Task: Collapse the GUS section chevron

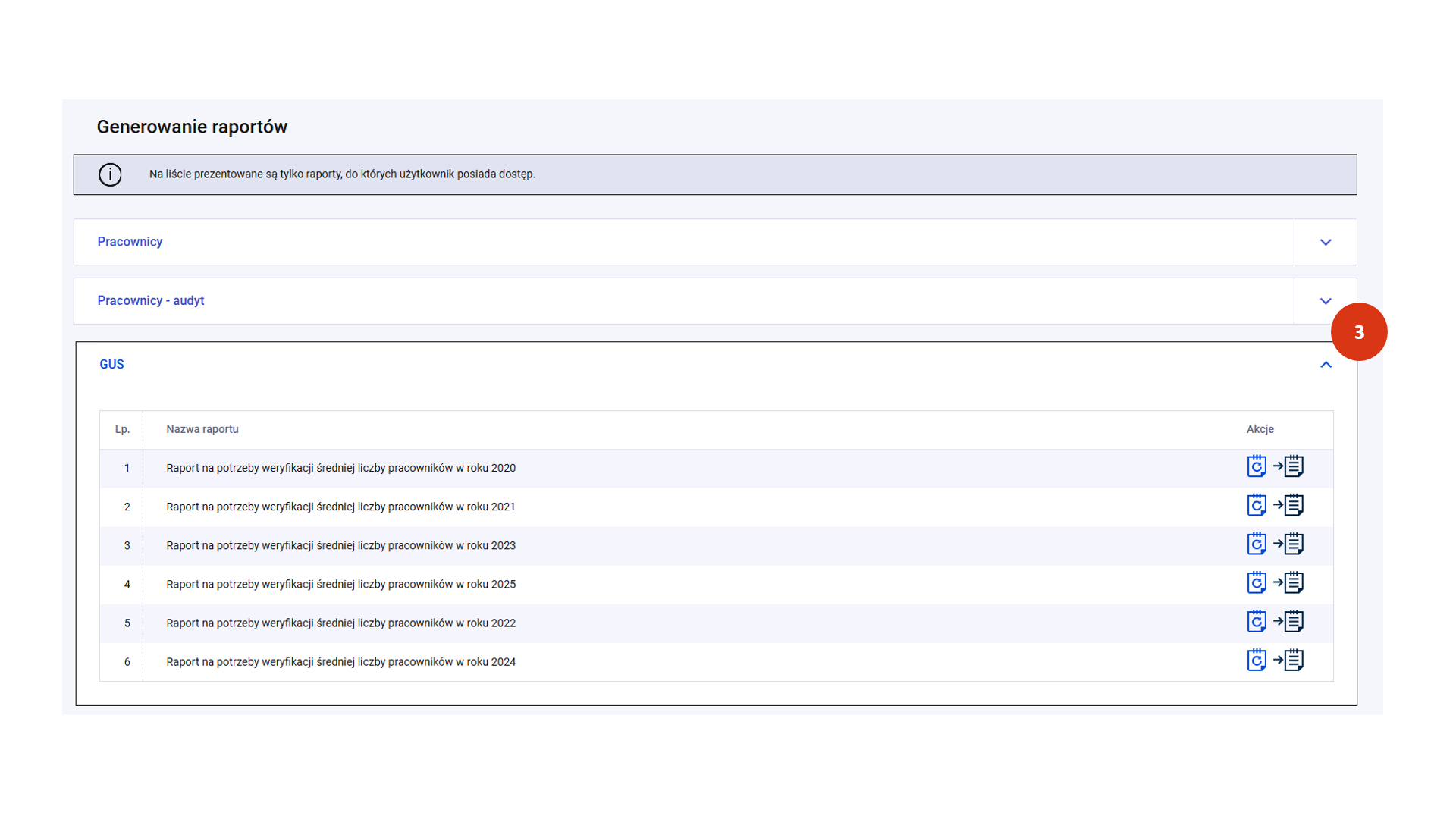Action: [1325, 365]
